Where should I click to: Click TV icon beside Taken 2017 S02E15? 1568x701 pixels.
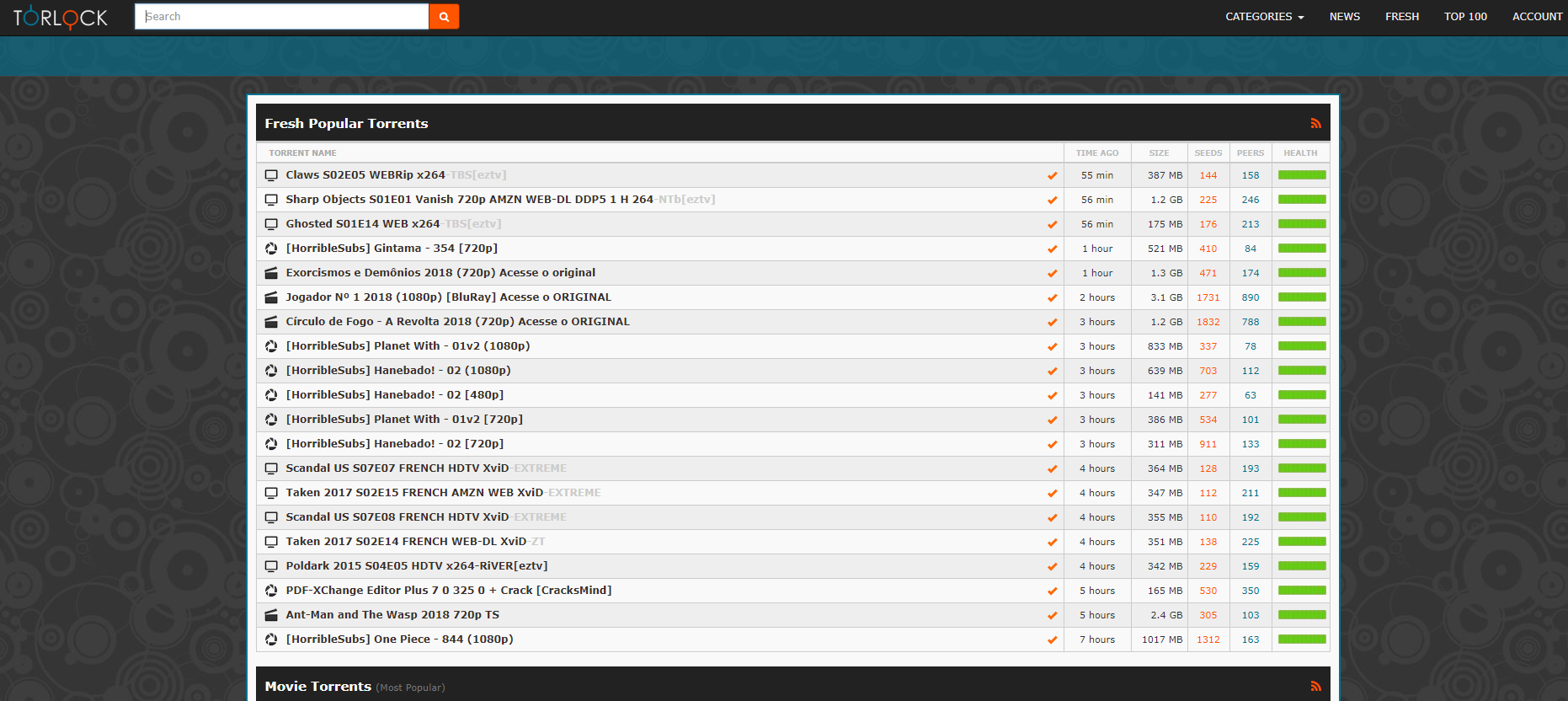point(271,493)
